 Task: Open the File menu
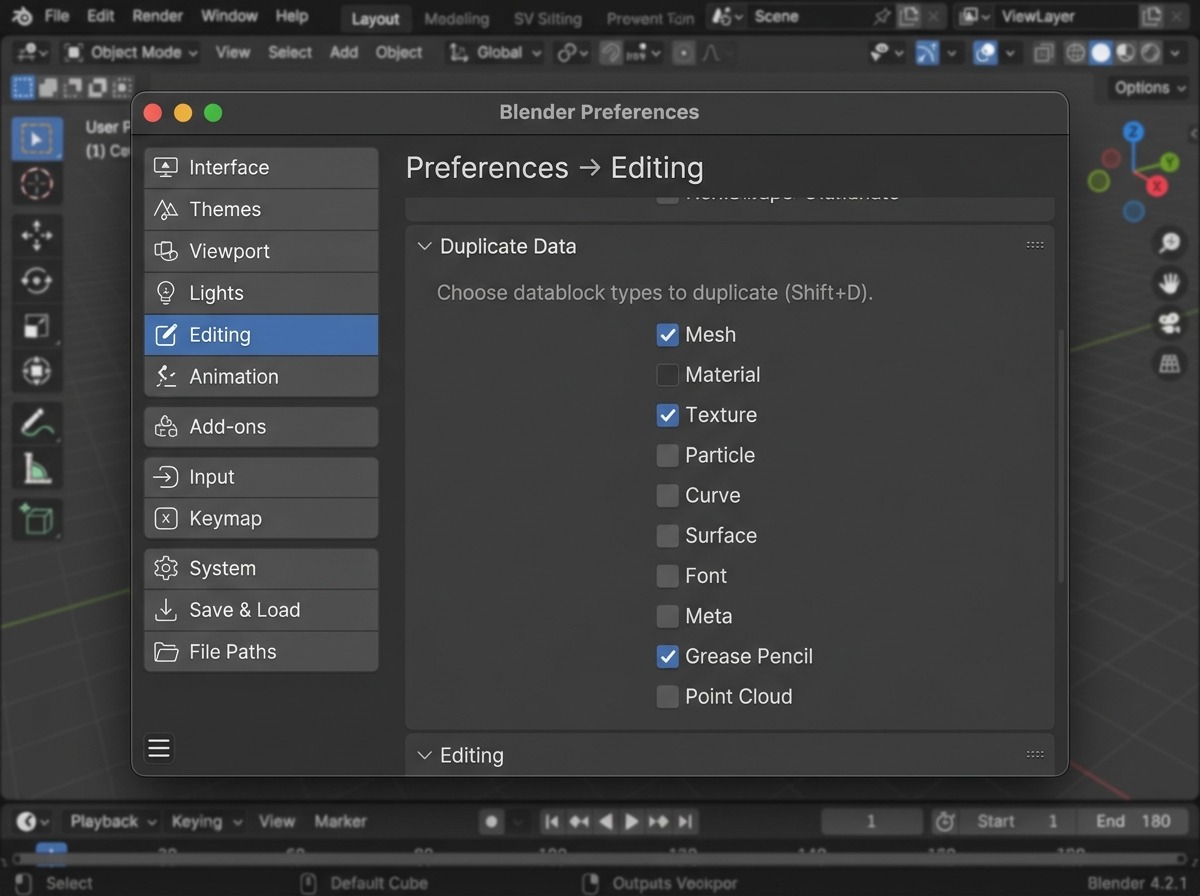click(x=57, y=16)
